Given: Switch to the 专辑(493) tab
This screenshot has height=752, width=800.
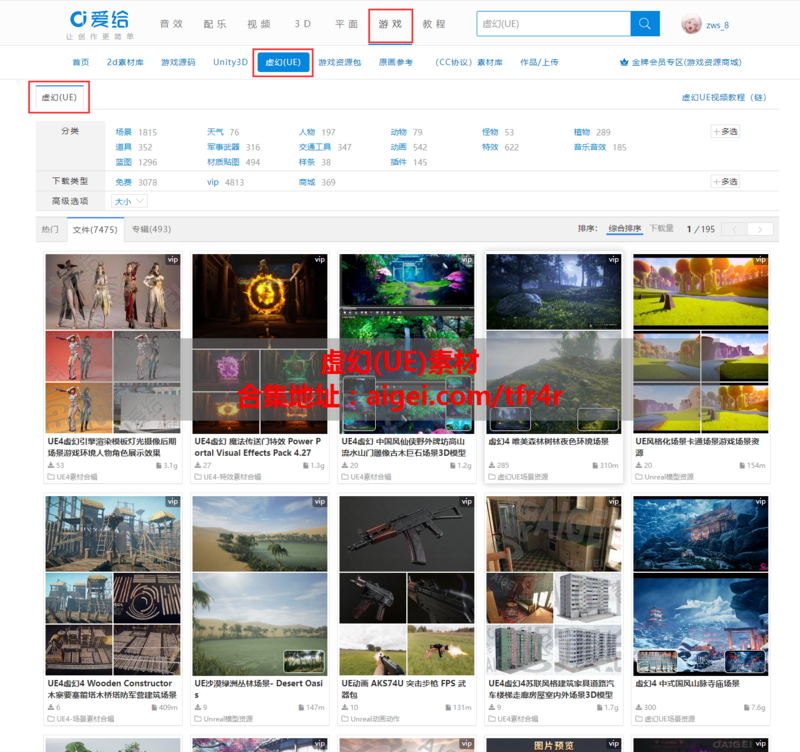Looking at the screenshot, I should (152, 230).
